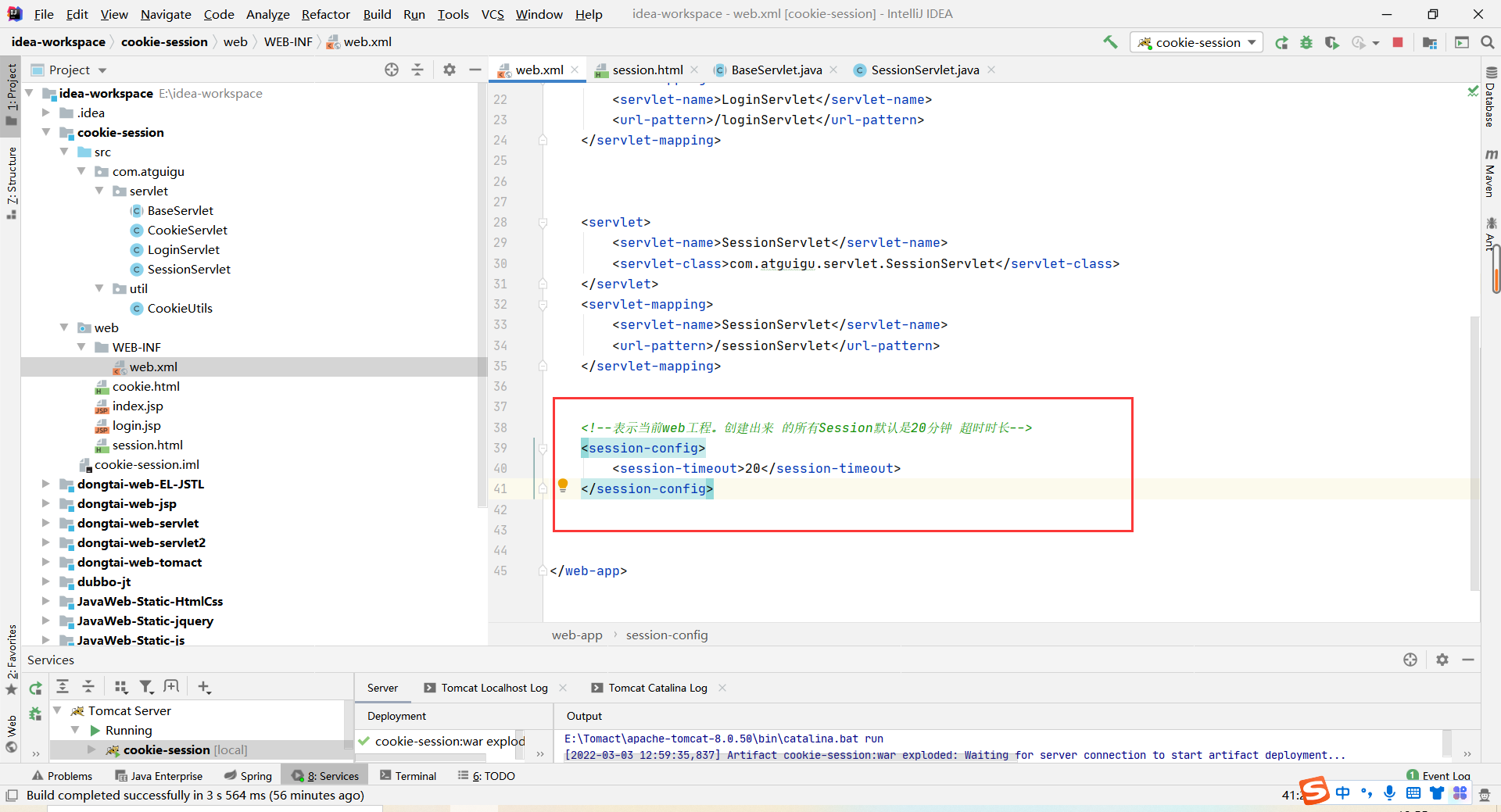Rerun the Tomcat server in Services panel
Screen dimensions: 1501x812
[35, 688]
